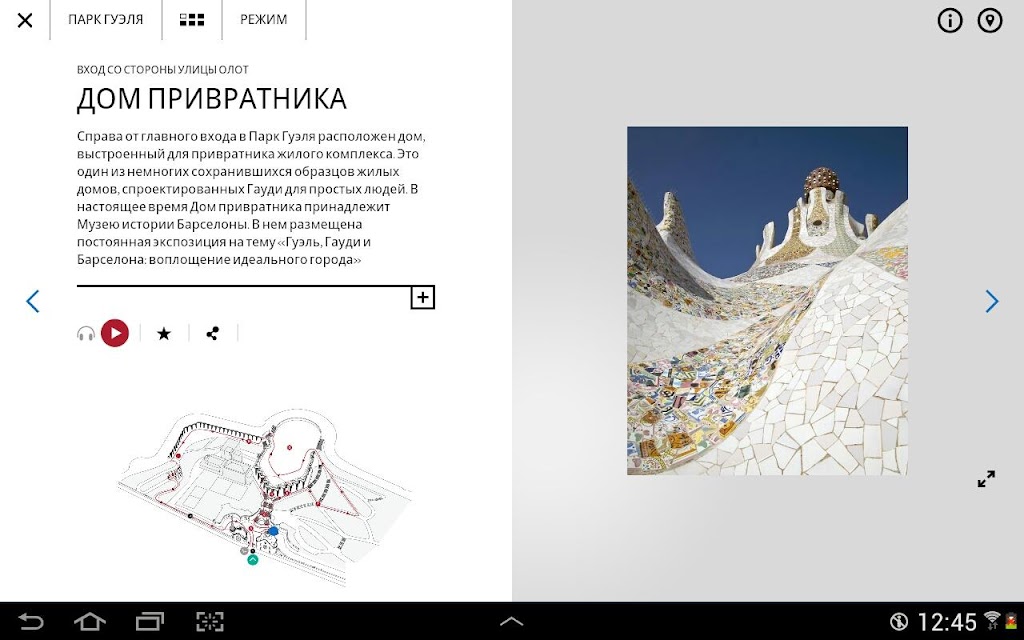Tap the green entrance chevron marker on map
The width and height of the screenshot is (1024, 640).
[x=253, y=560]
